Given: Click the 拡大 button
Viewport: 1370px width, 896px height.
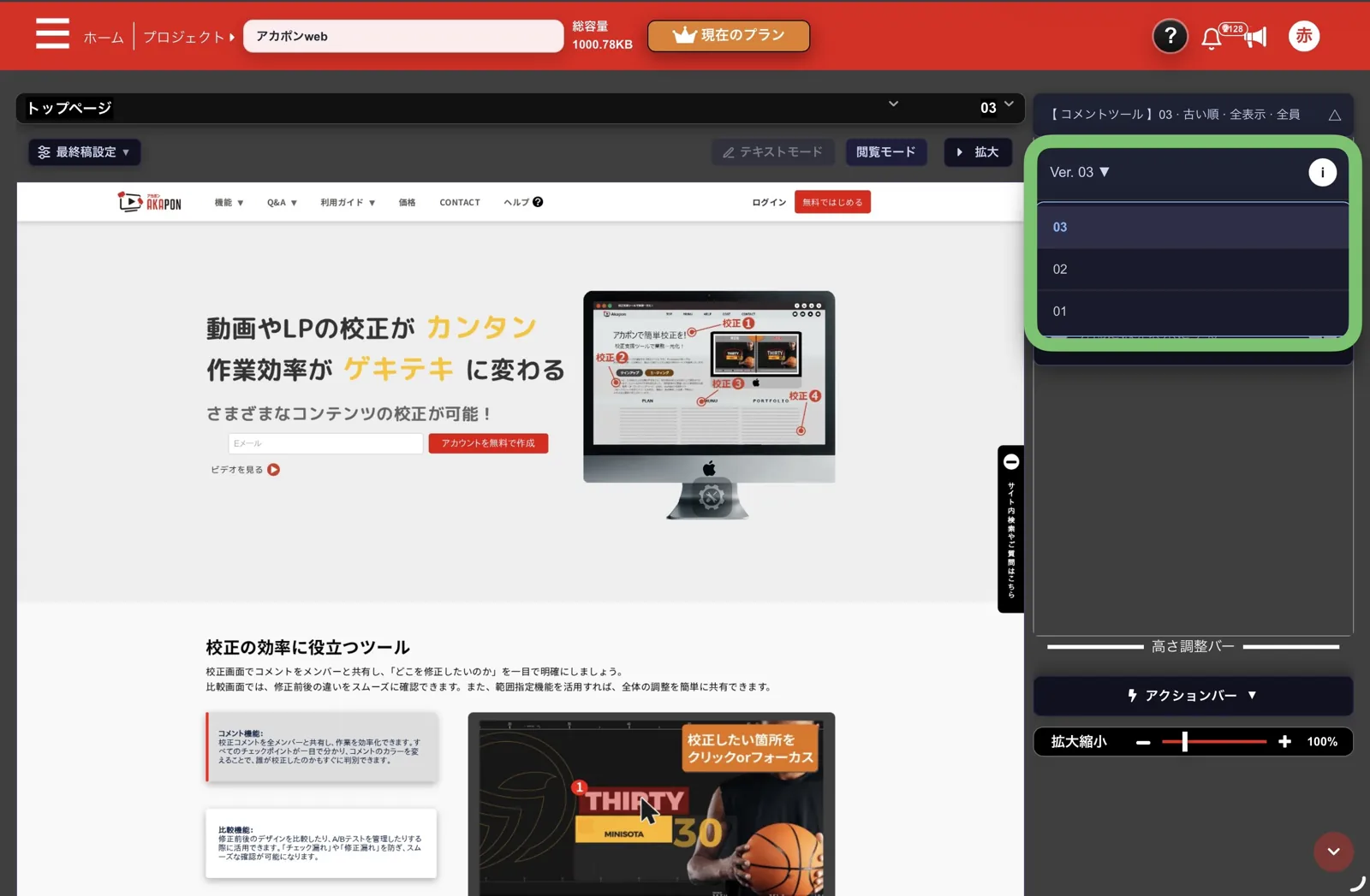Looking at the screenshot, I should coord(978,152).
